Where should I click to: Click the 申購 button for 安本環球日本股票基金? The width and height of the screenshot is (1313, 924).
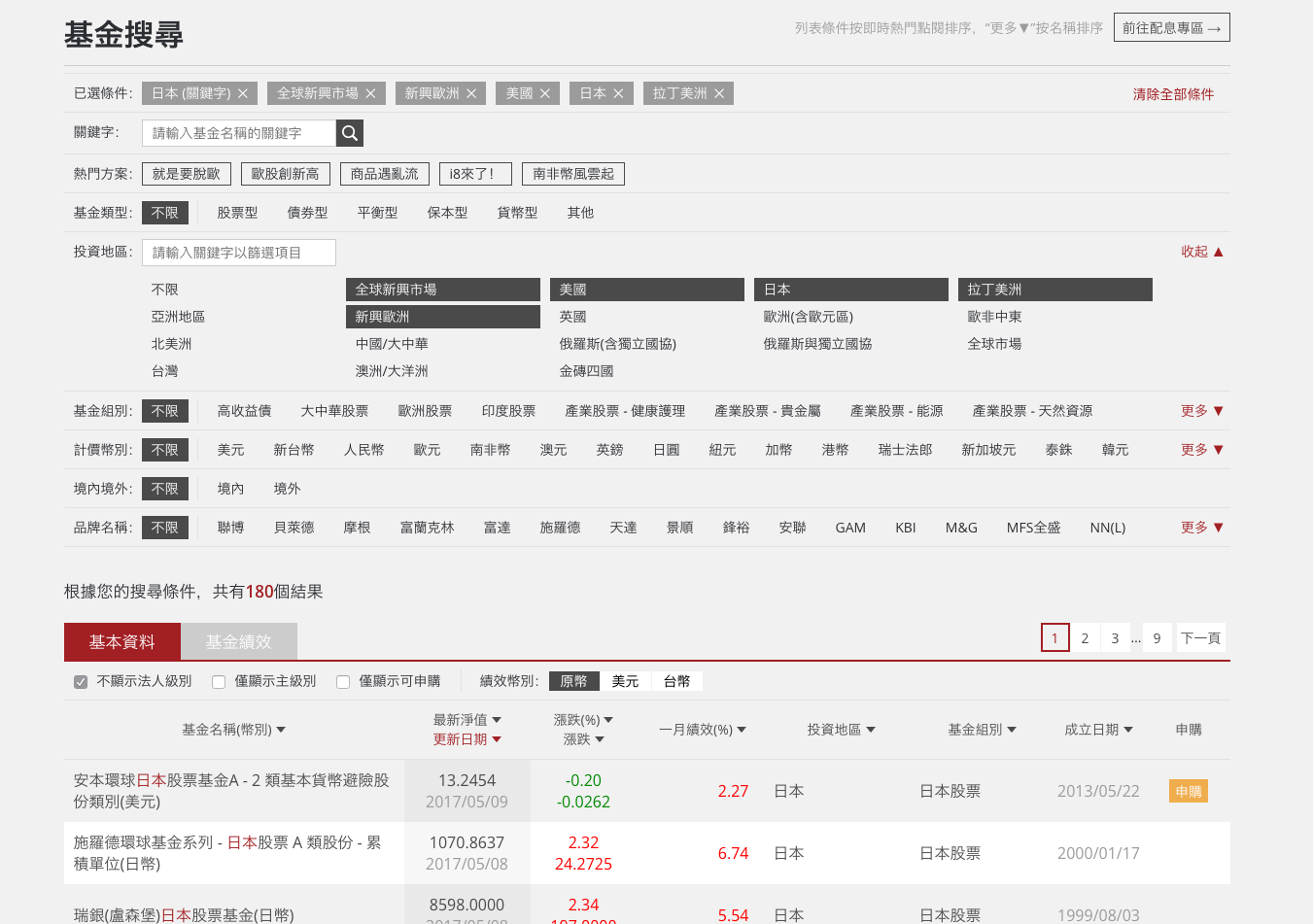(x=1188, y=791)
